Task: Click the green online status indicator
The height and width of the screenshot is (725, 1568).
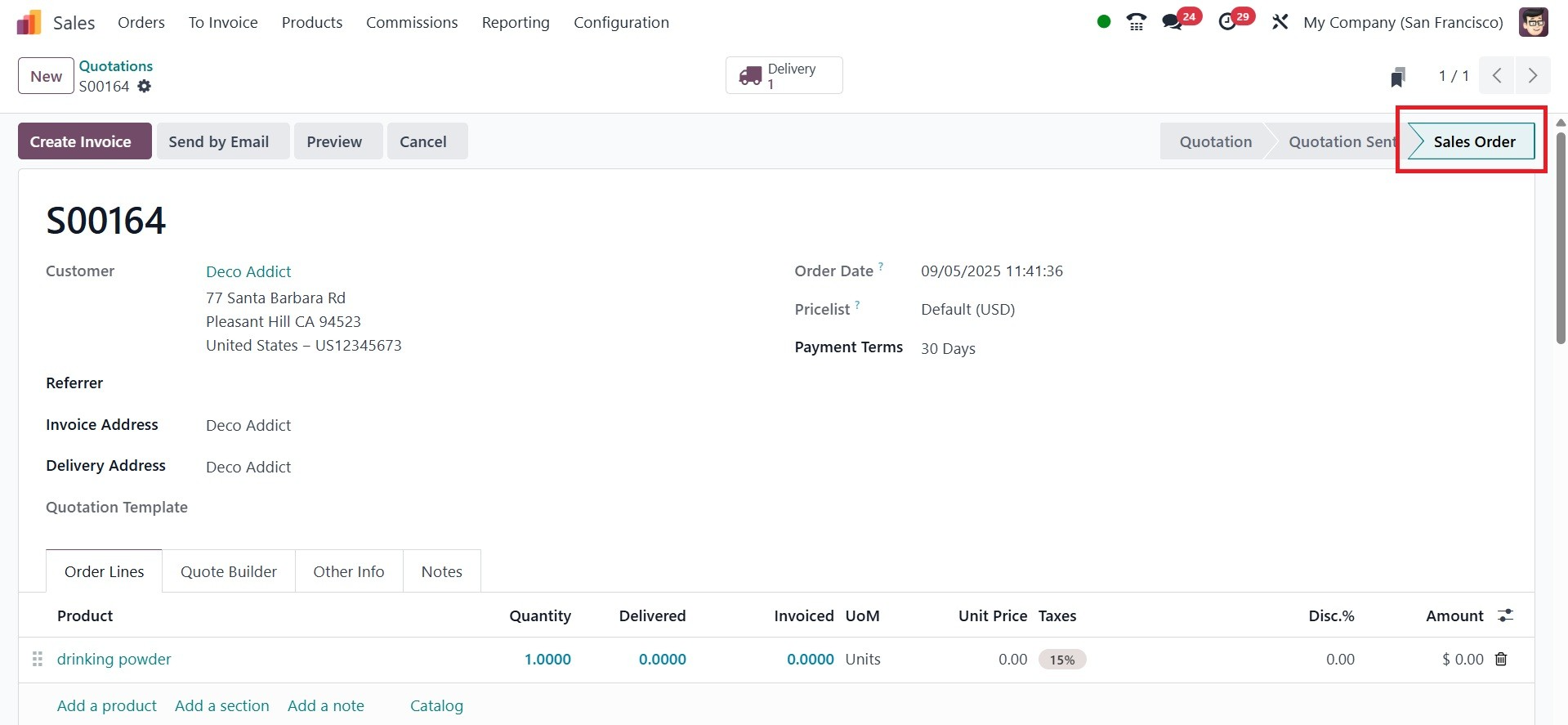Action: pyautogui.click(x=1104, y=22)
